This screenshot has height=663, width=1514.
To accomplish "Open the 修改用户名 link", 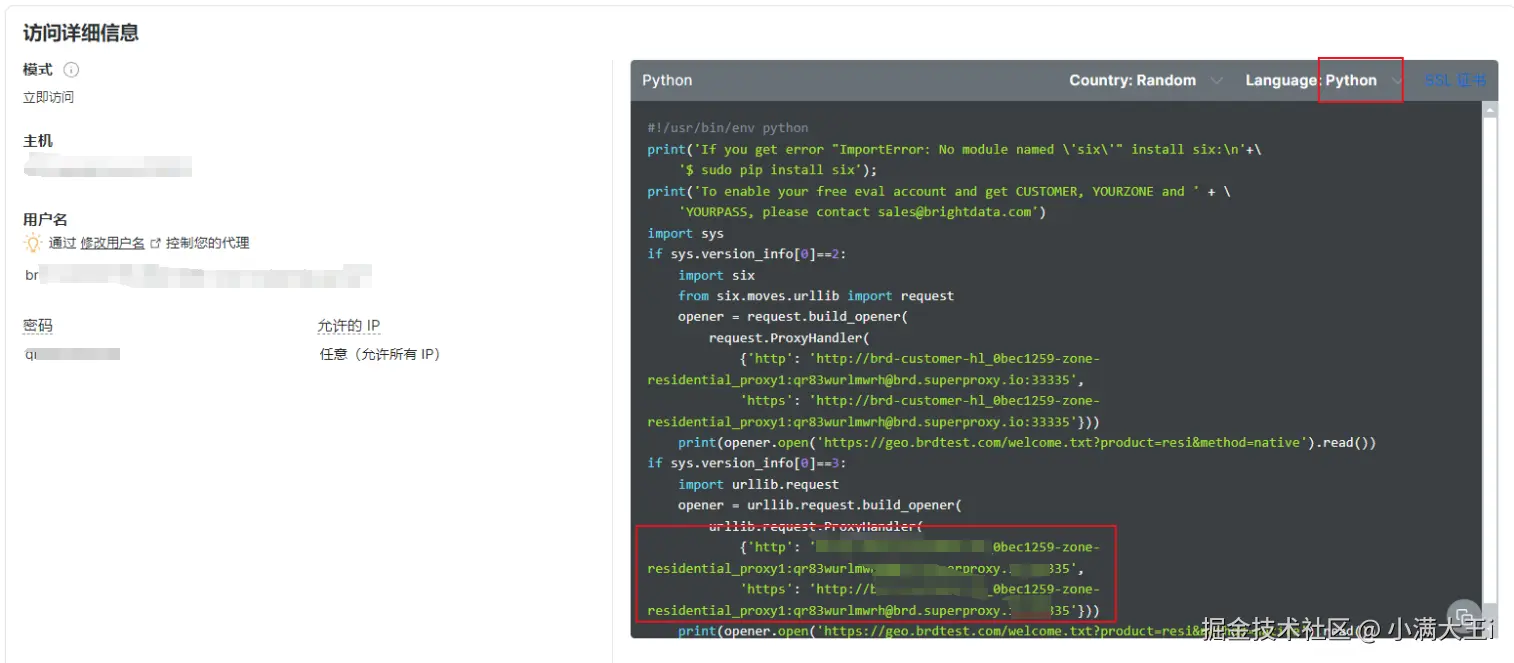I will click(x=113, y=243).
